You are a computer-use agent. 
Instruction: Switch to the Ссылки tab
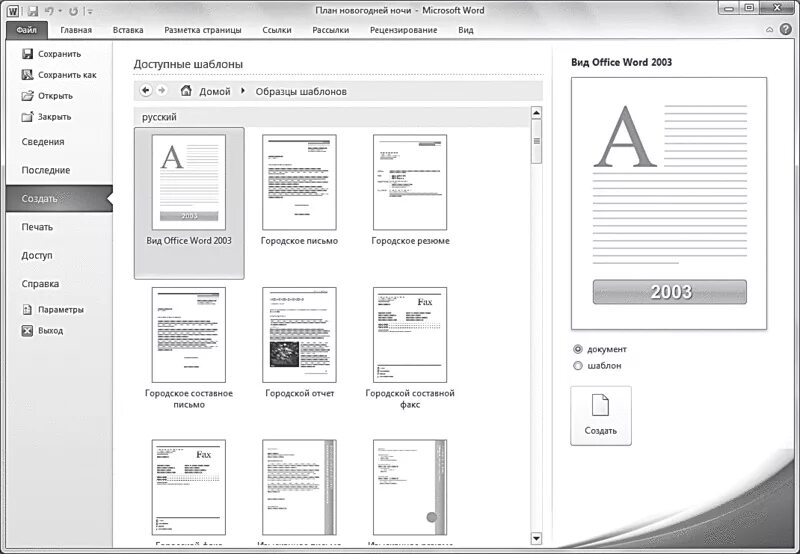277,30
